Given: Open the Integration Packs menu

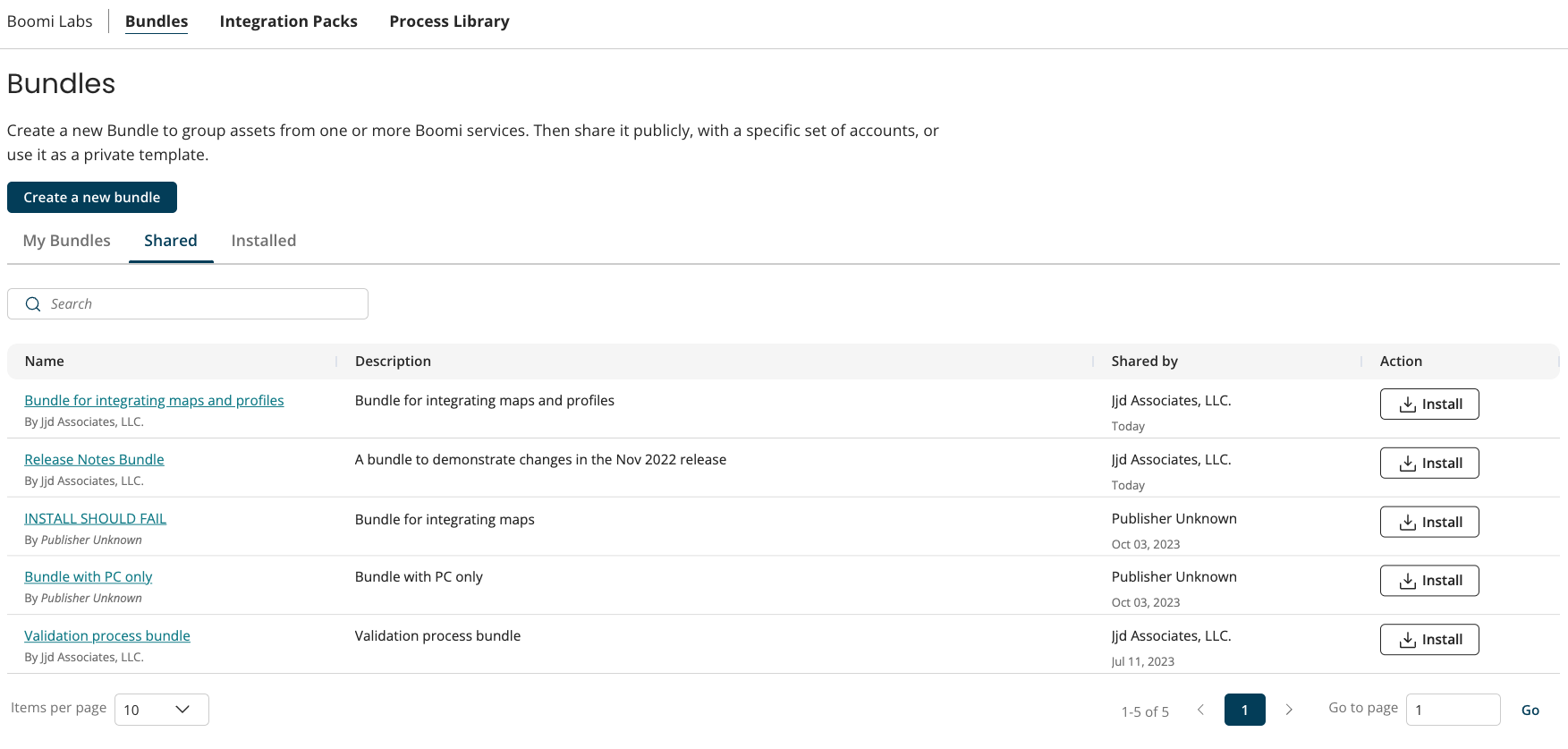Looking at the screenshot, I should click(x=288, y=21).
